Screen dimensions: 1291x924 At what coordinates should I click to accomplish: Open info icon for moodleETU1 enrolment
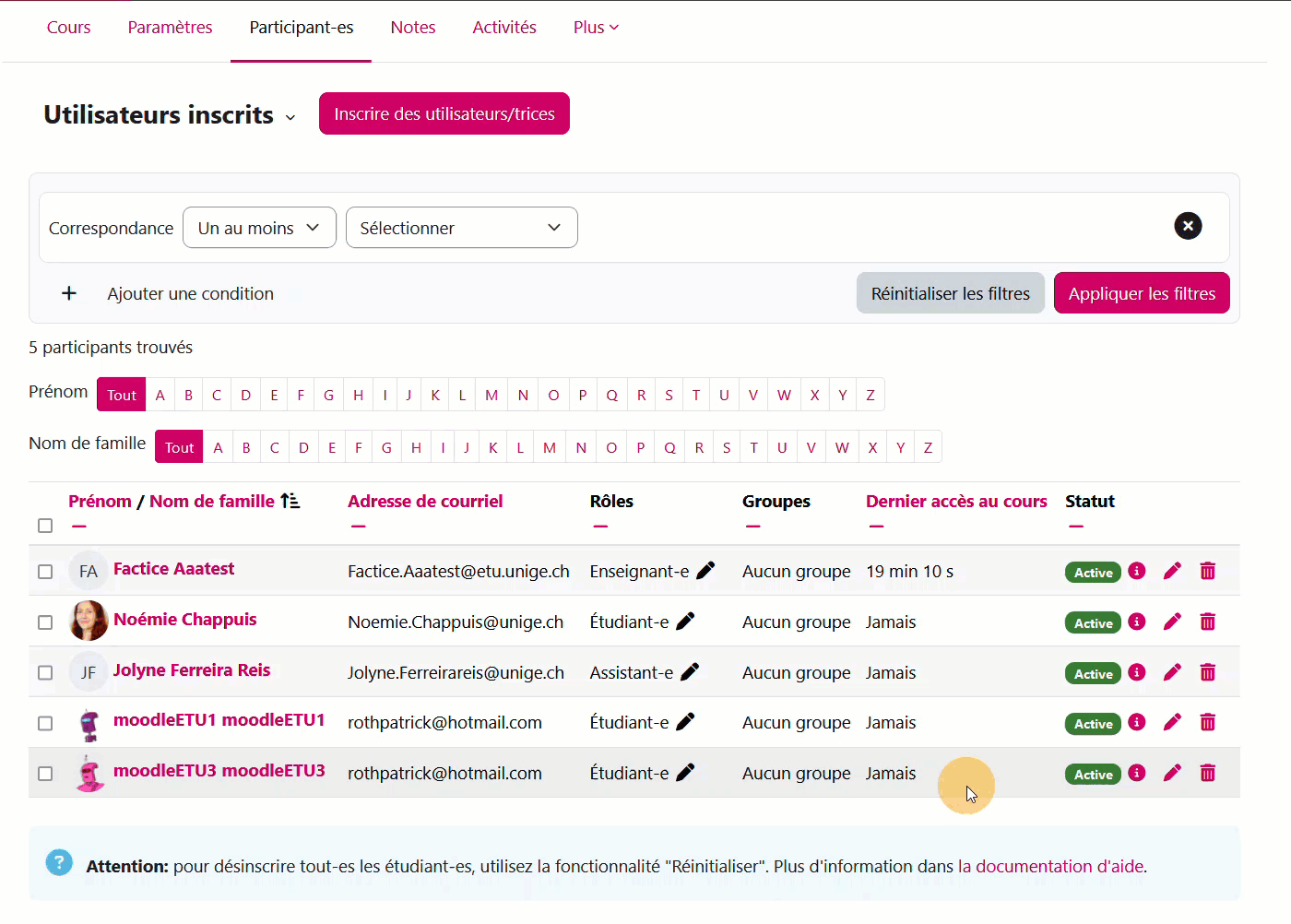tap(1137, 722)
